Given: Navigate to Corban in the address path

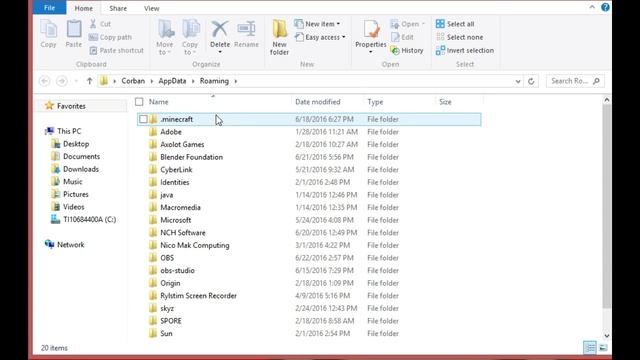Looking at the screenshot, I should tap(133, 81).
